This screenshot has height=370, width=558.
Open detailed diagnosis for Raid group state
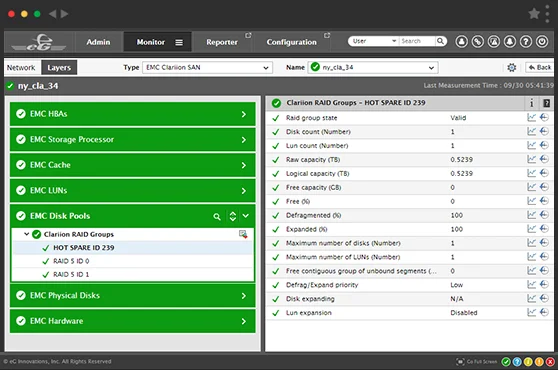pos(544,117)
